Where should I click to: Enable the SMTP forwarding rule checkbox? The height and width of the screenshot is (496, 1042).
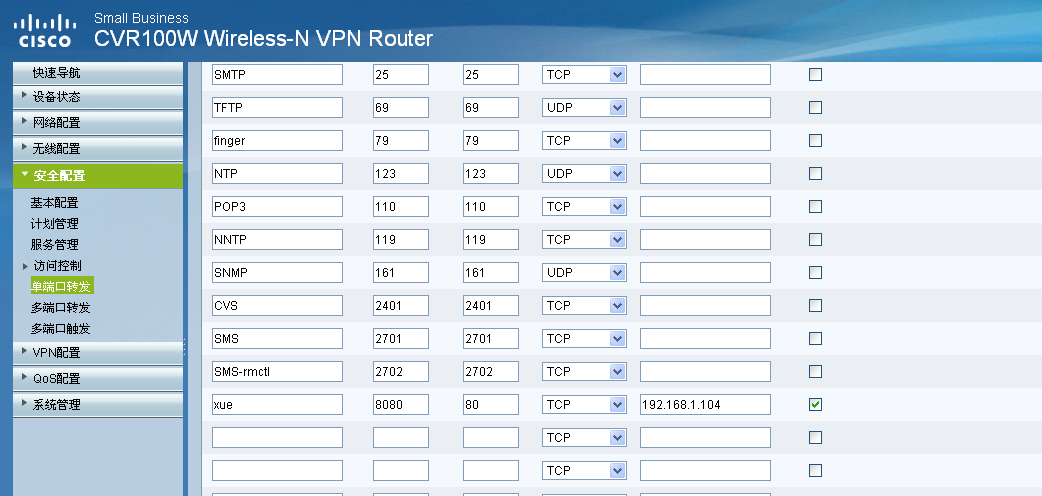(815, 75)
